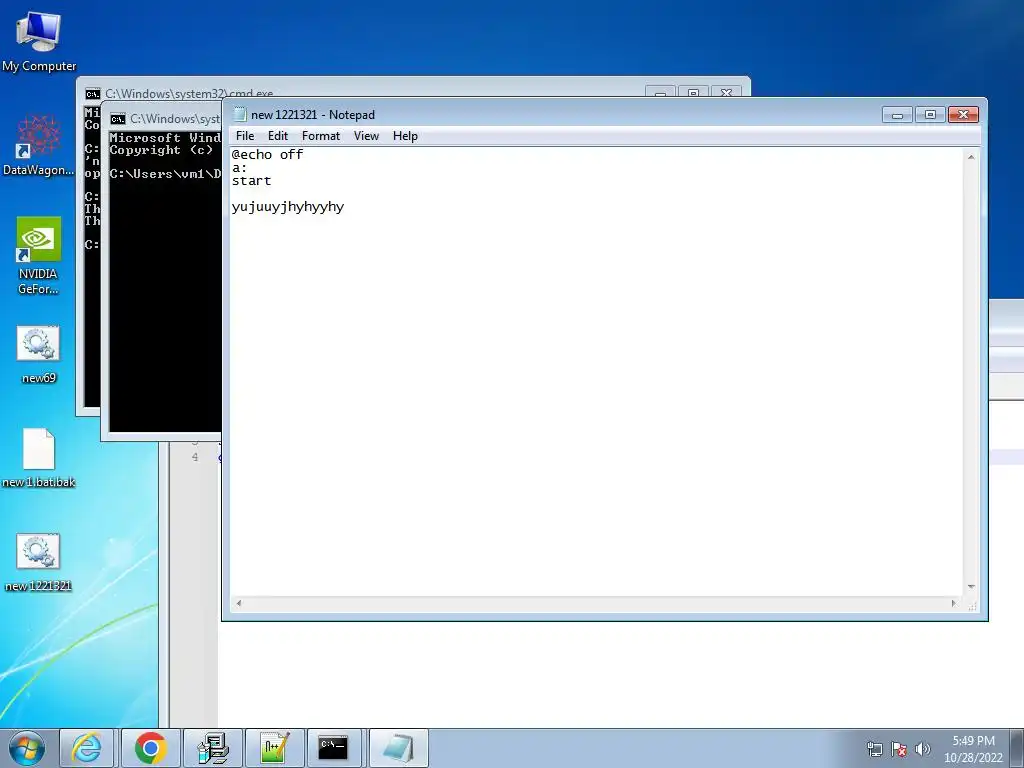Switch to the Notepad taskbar button
Screen dimensions: 1024x768
click(x=398, y=748)
